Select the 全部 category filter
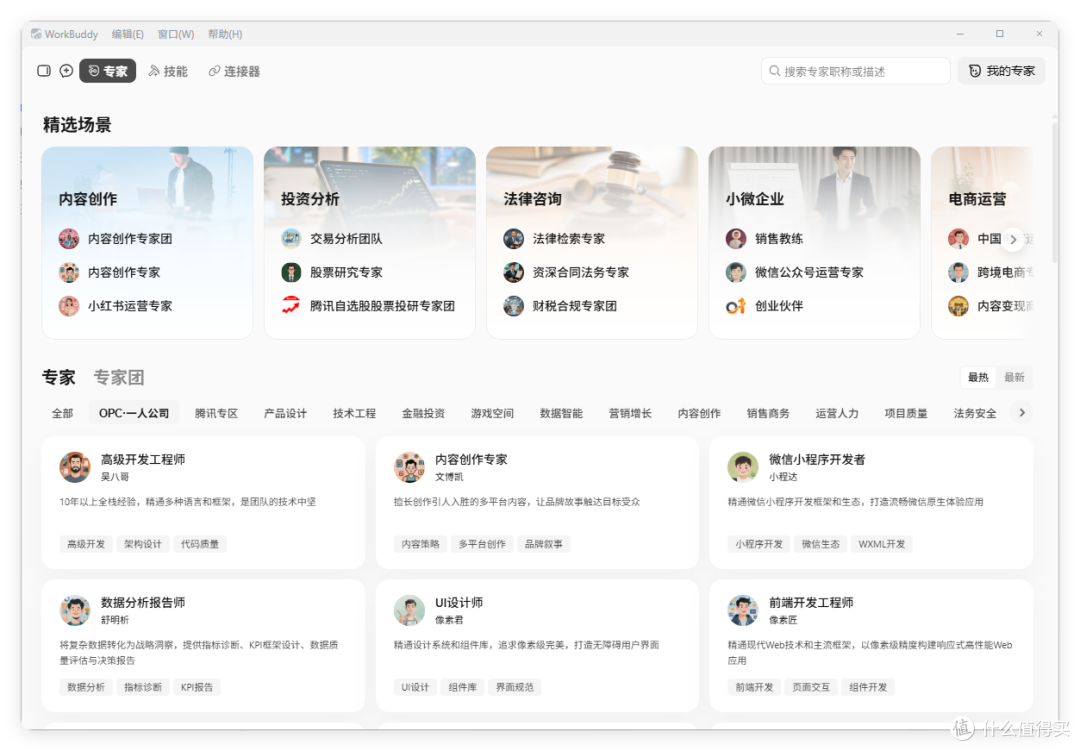This screenshot has width=1080, height=751. point(63,413)
